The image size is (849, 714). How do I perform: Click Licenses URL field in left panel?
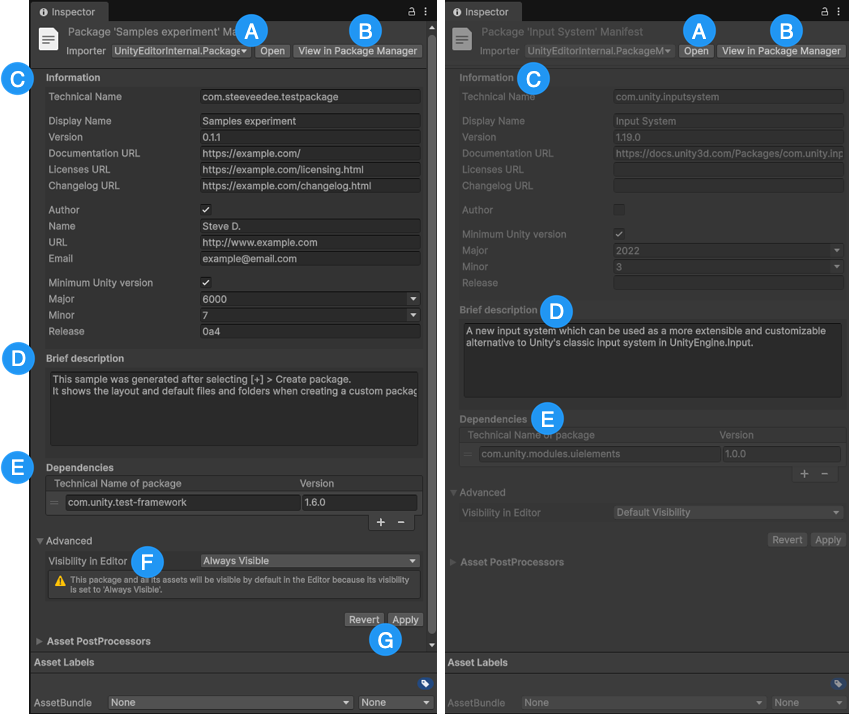pos(310,170)
